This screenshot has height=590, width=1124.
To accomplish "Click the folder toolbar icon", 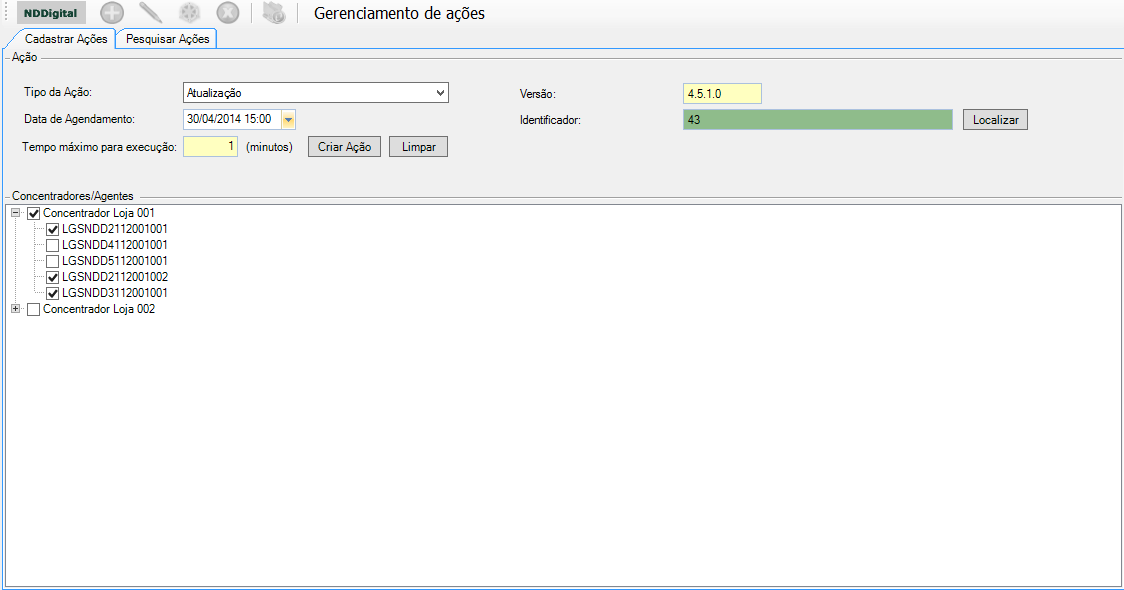I will tap(274, 13).
